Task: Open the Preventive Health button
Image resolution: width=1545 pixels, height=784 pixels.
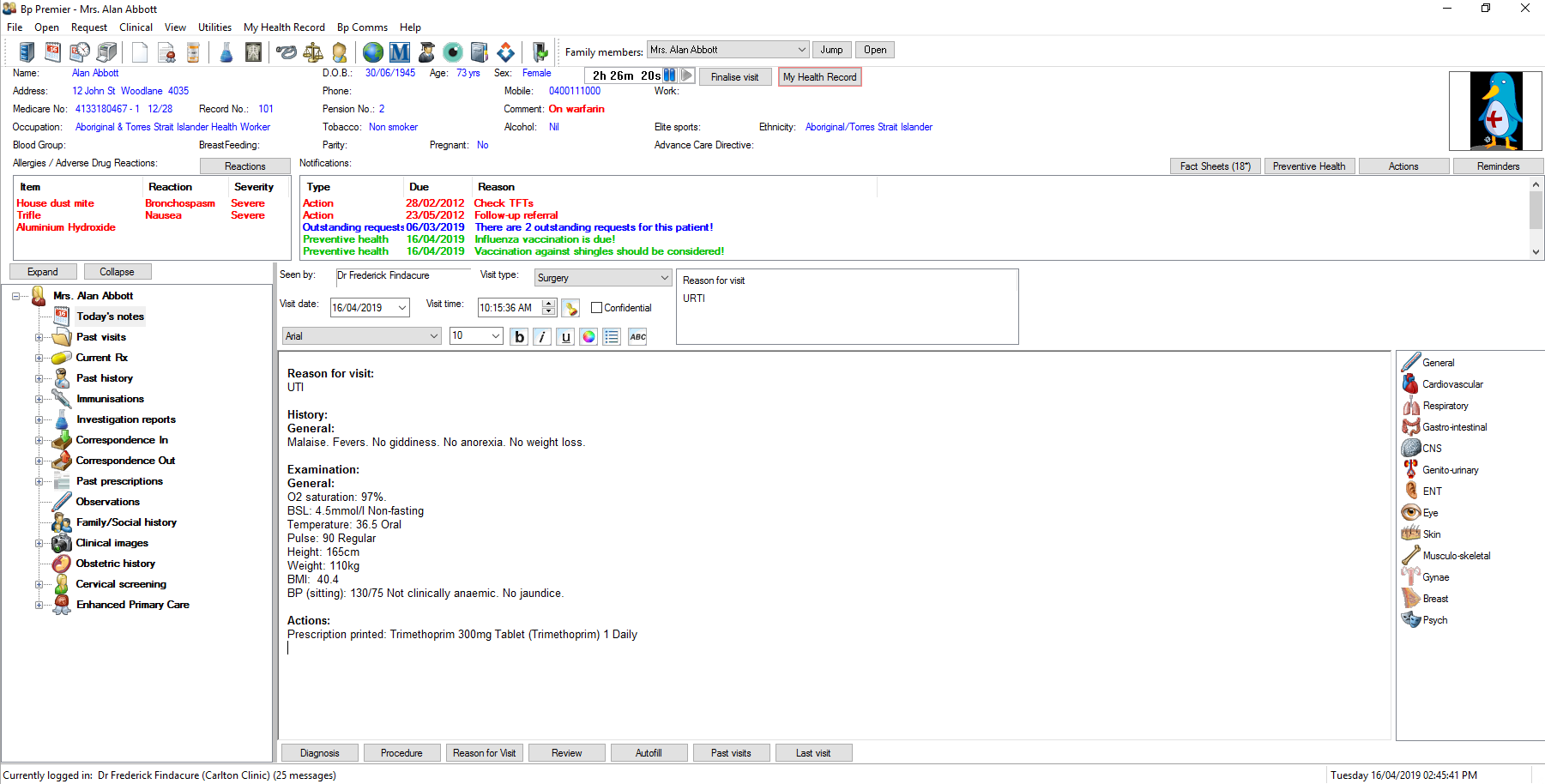Action: (x=1309, y=166)
